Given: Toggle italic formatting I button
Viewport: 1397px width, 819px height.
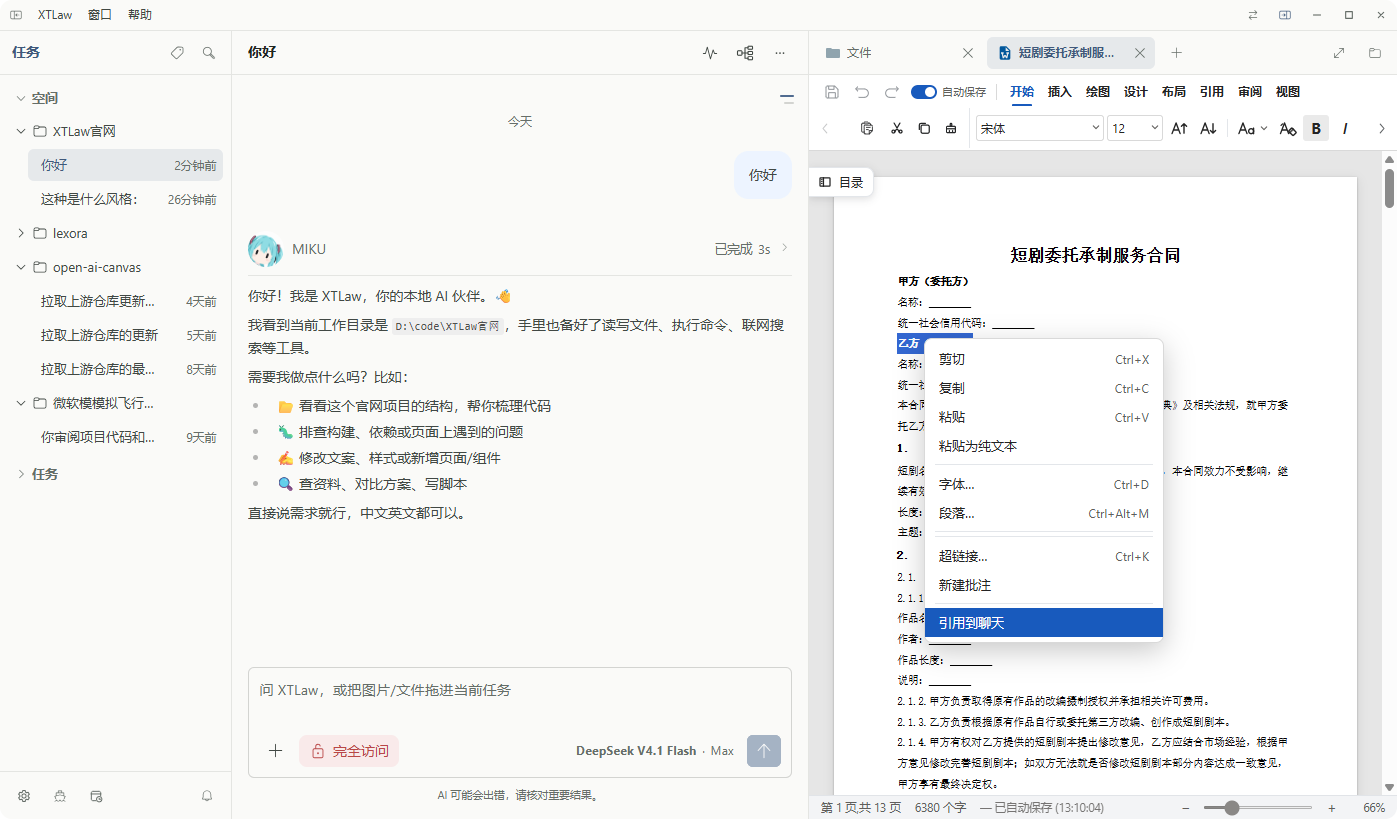Looking at the screenshot, I should 1345,128.
